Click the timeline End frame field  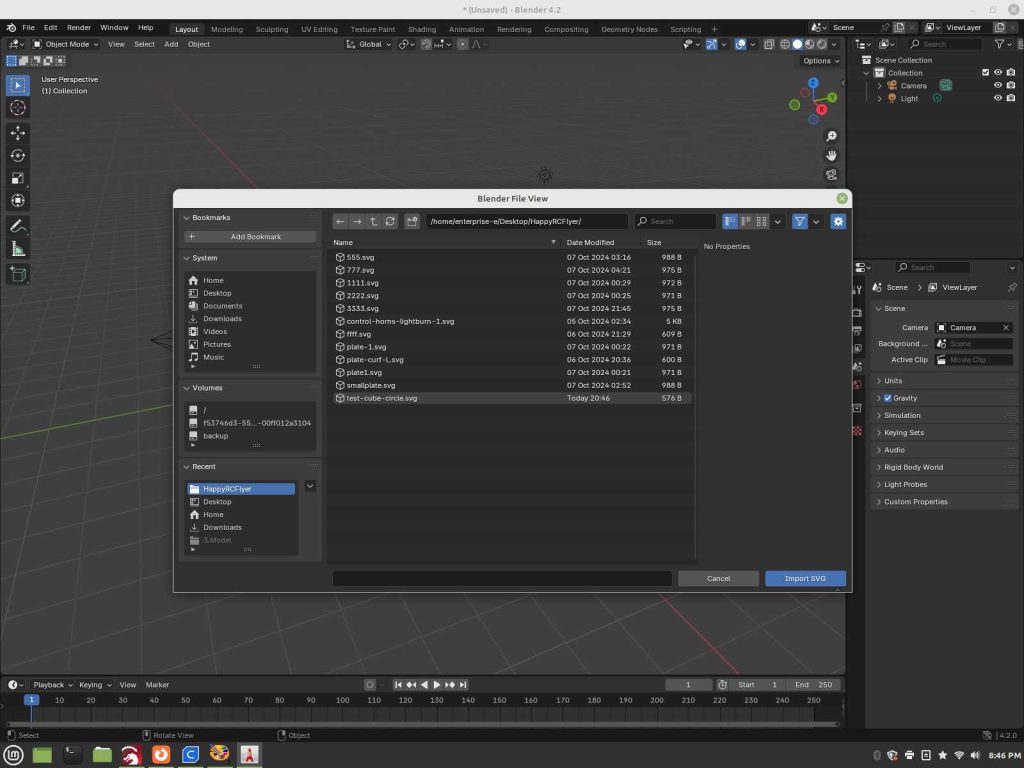tap(812, 685)
